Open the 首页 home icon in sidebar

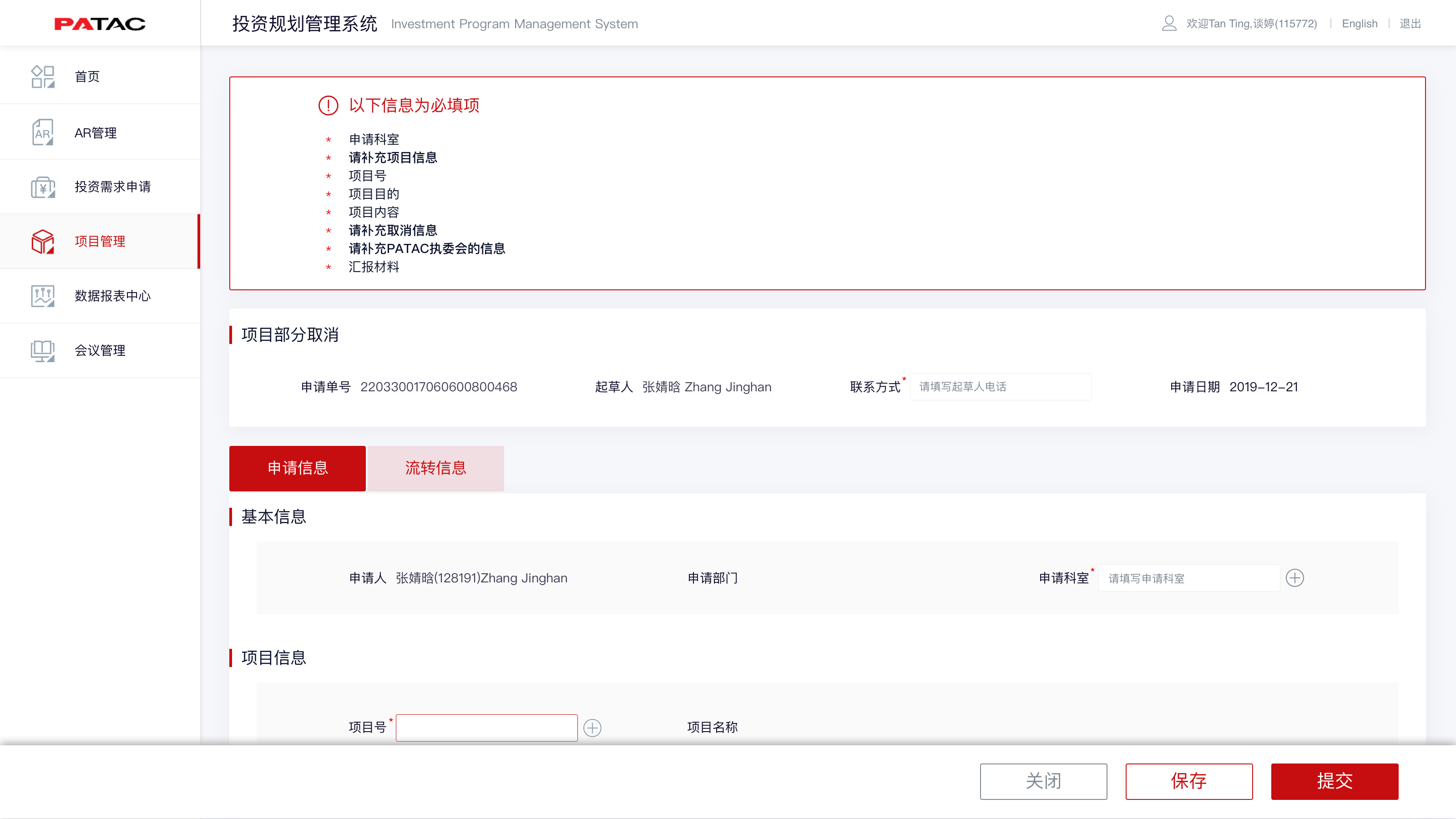tap(42, 76)
